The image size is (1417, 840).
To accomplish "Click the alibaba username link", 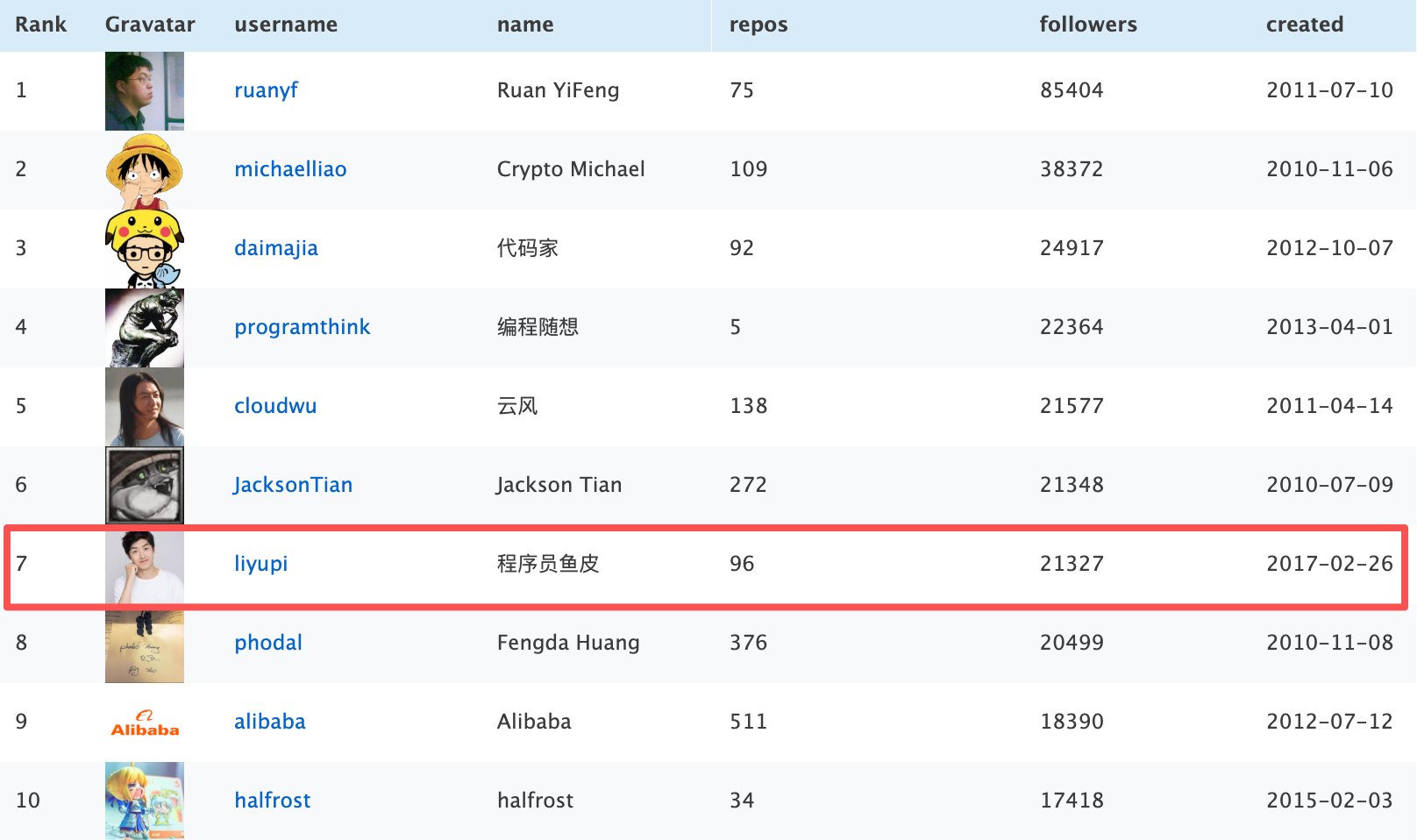I will pos(270,722).
